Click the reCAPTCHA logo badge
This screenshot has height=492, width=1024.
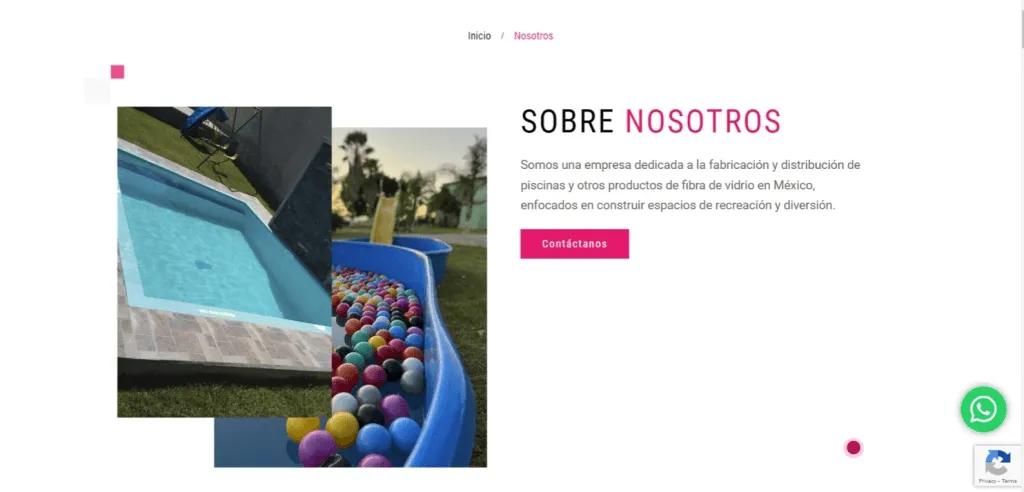click(x=997, y=463)
